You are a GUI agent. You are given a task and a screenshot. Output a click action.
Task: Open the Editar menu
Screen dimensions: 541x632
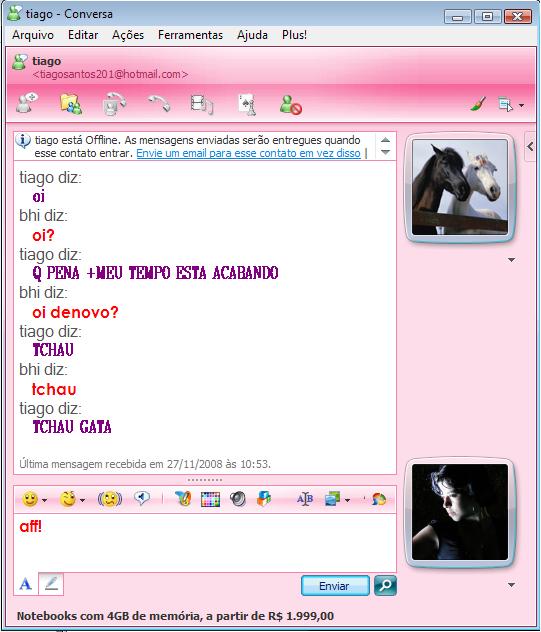tap(83, 35)
